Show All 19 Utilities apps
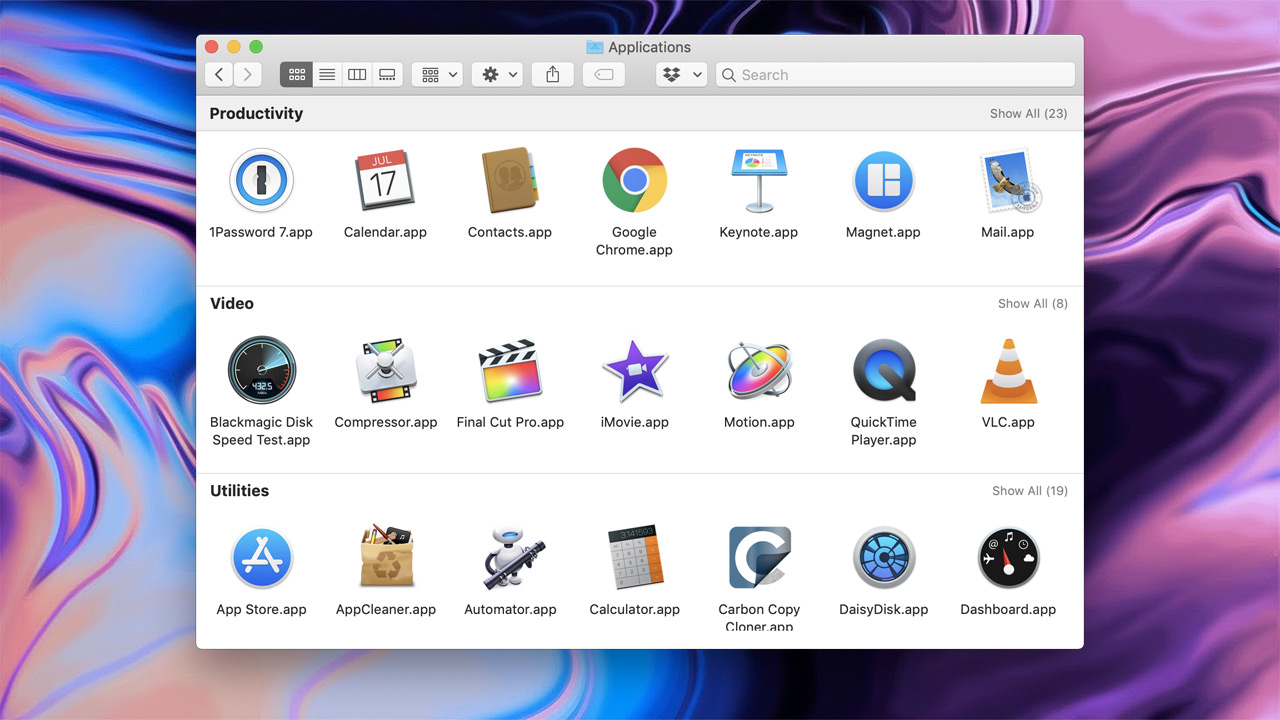Image resolution: width=1280 pixels, height=720 pixels. click(1029, 491)
